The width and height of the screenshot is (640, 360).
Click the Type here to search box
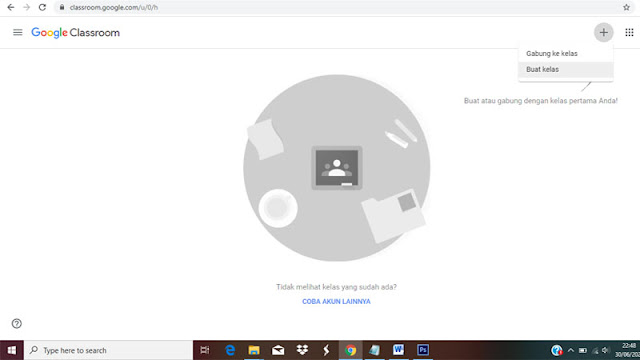point(108,350)
